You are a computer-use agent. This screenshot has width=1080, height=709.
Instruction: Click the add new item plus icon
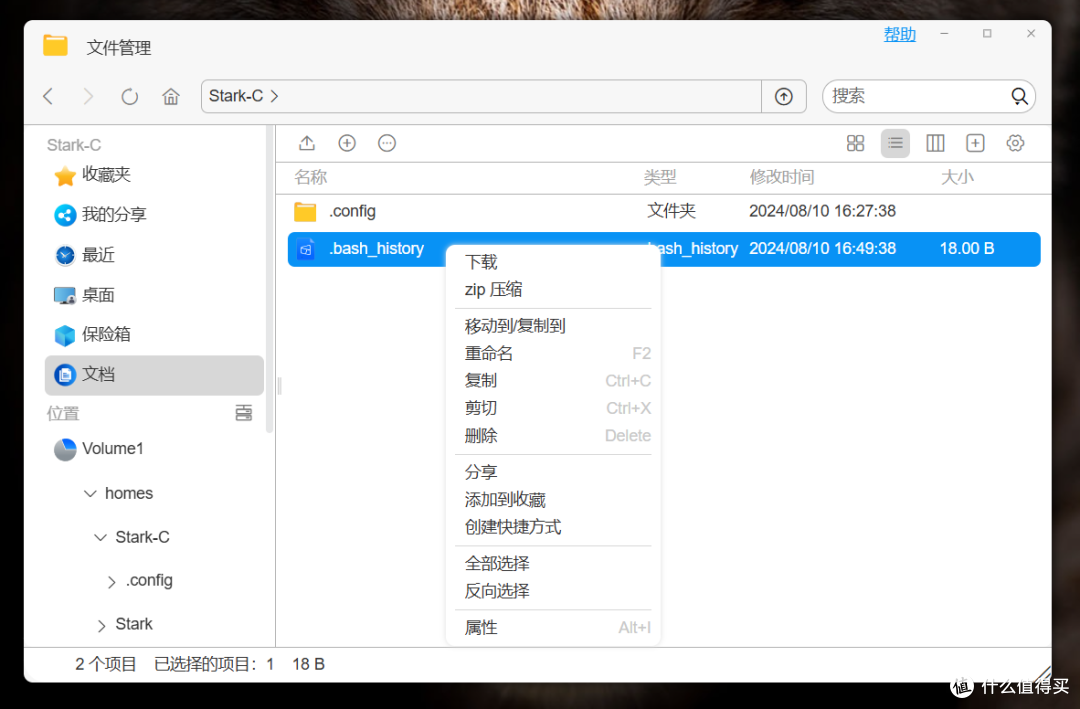347,143
